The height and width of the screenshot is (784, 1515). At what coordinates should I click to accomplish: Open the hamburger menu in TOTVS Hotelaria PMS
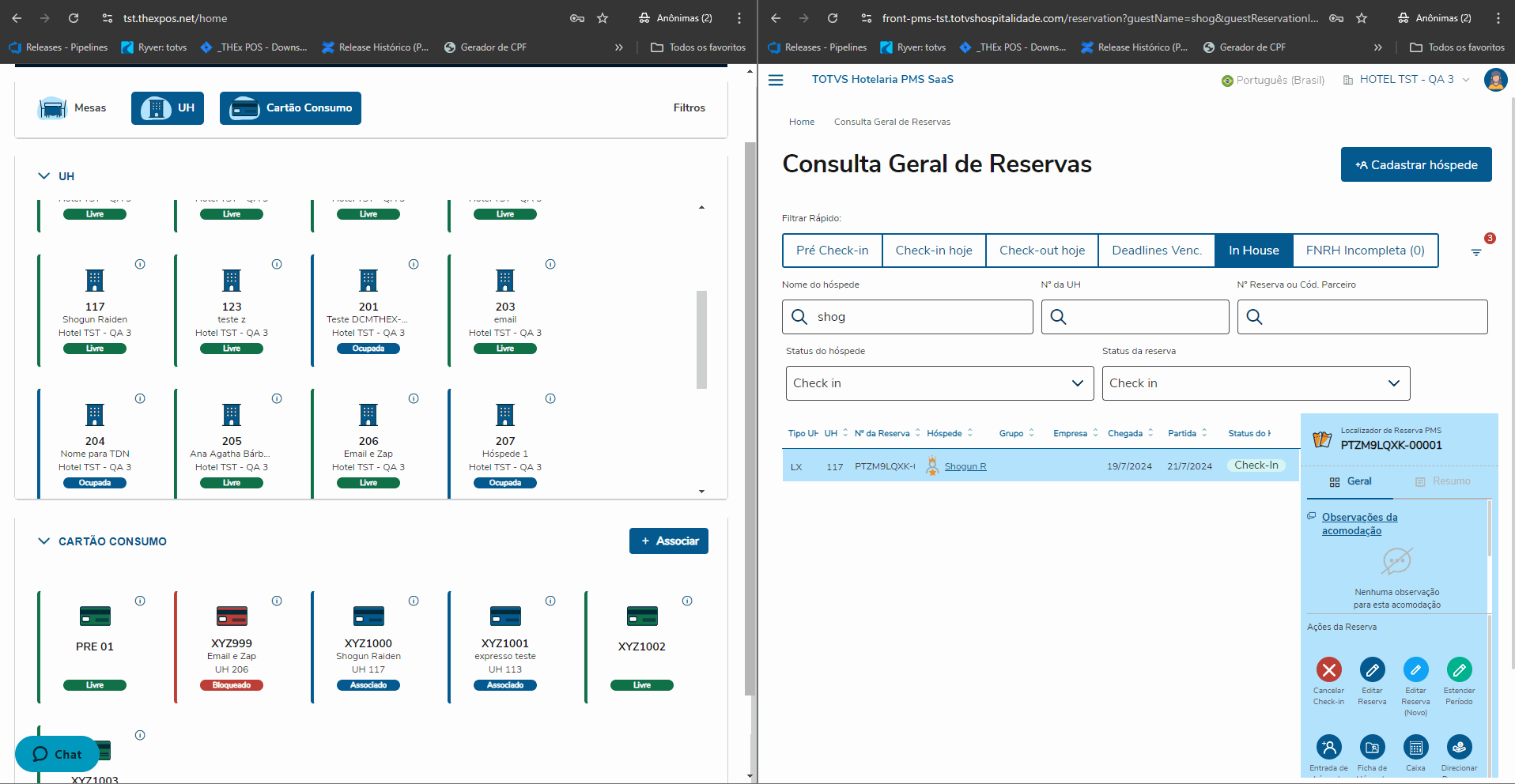point(776,80)
